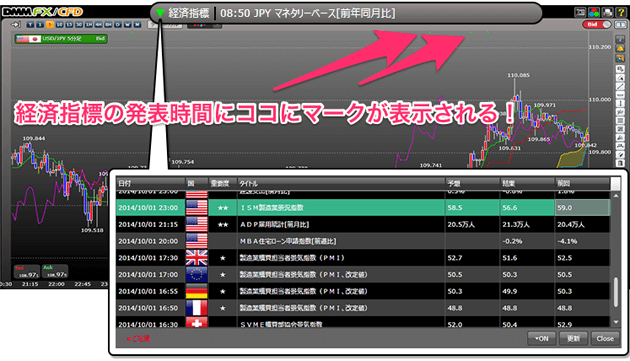The width and height of the screenshot is (630, 361).
Task: Open the RGB color settings icon
Action: click(x=594, y=12)
